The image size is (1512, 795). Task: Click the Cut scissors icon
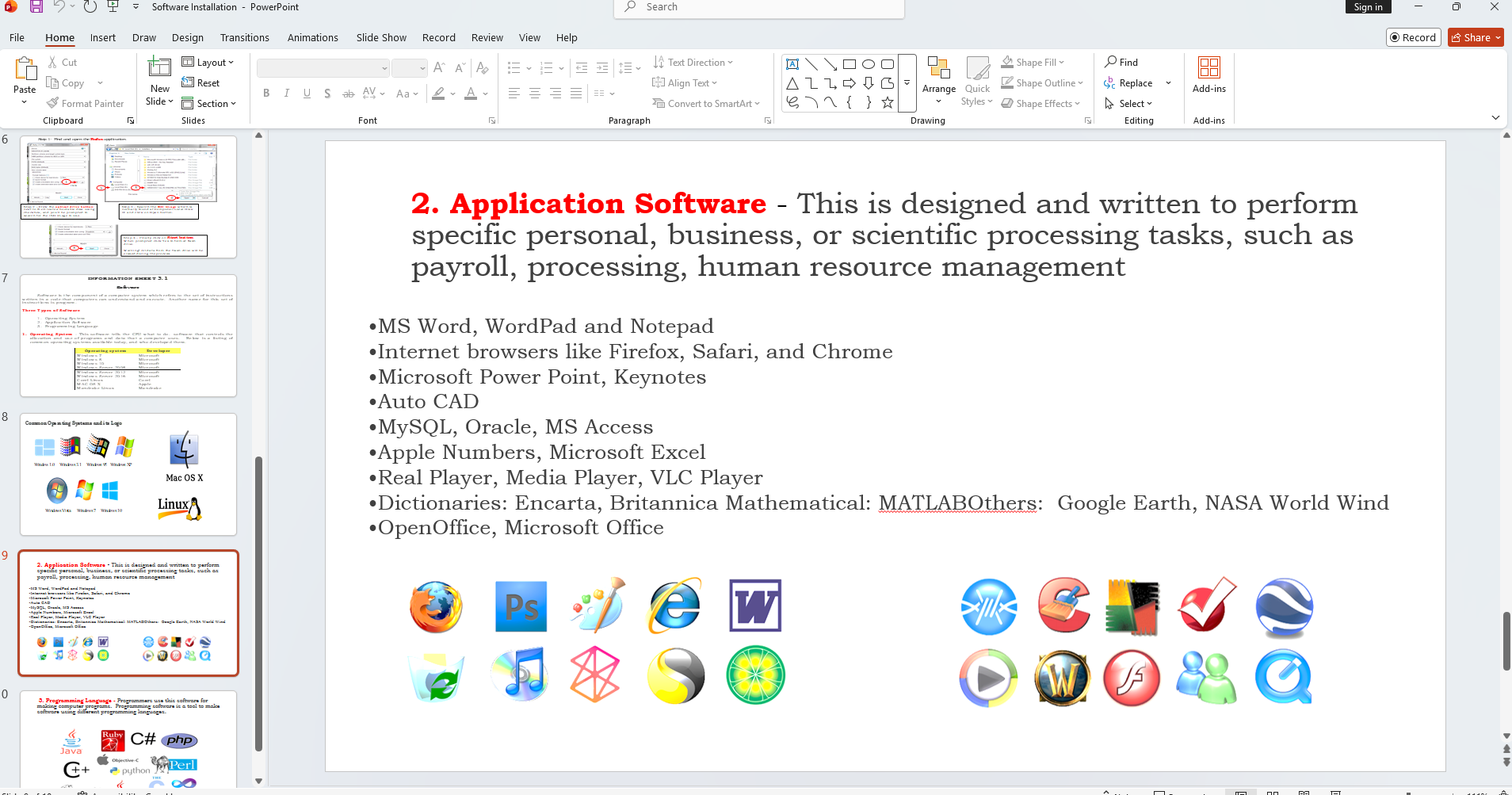click(52, 62)
